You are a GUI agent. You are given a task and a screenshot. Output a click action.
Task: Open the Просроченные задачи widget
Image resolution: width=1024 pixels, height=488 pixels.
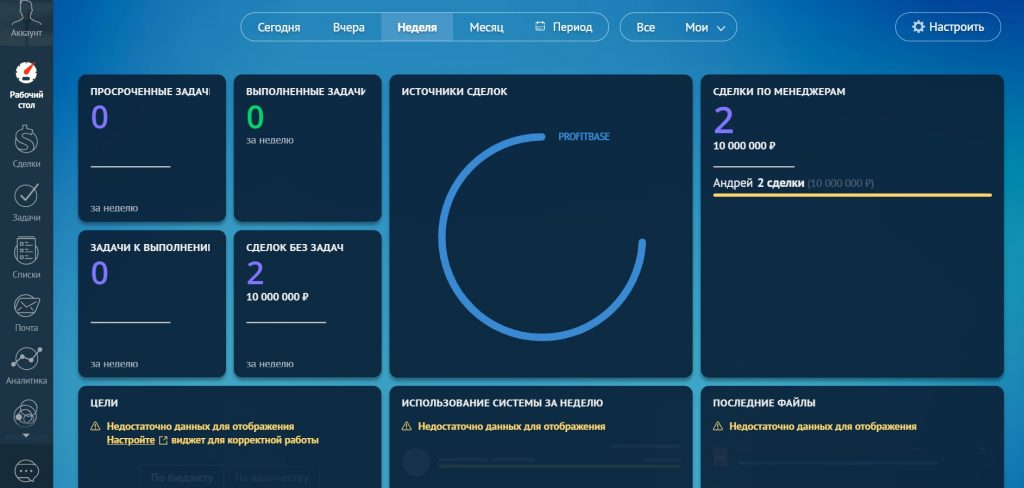pyautogui.click(x=152, y=148)
